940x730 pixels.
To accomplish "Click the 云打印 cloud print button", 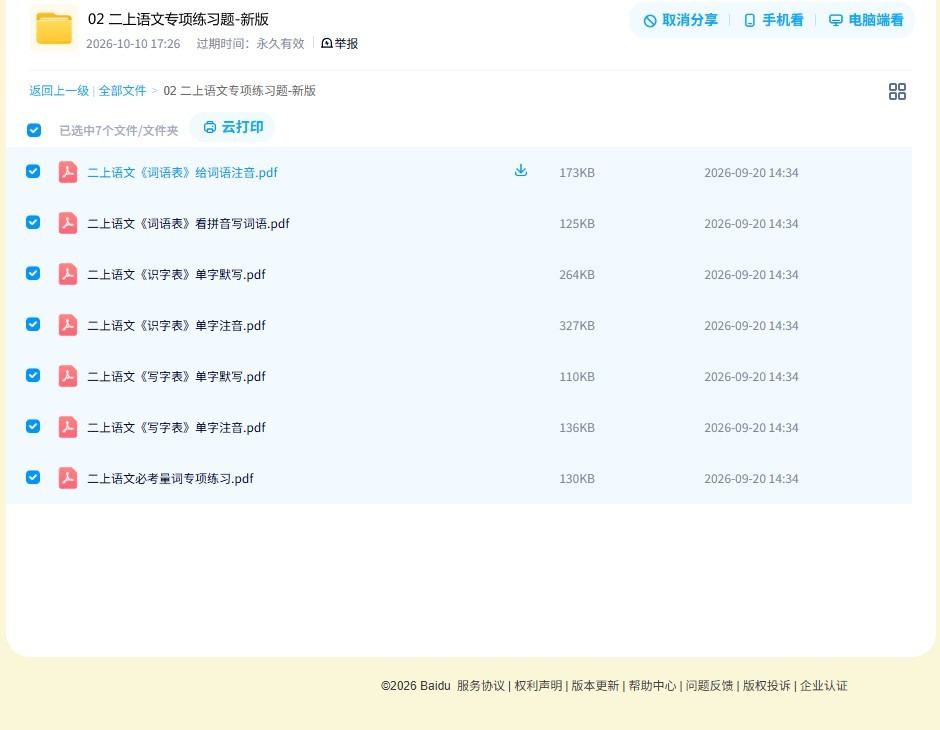I will tap(233, 127).
